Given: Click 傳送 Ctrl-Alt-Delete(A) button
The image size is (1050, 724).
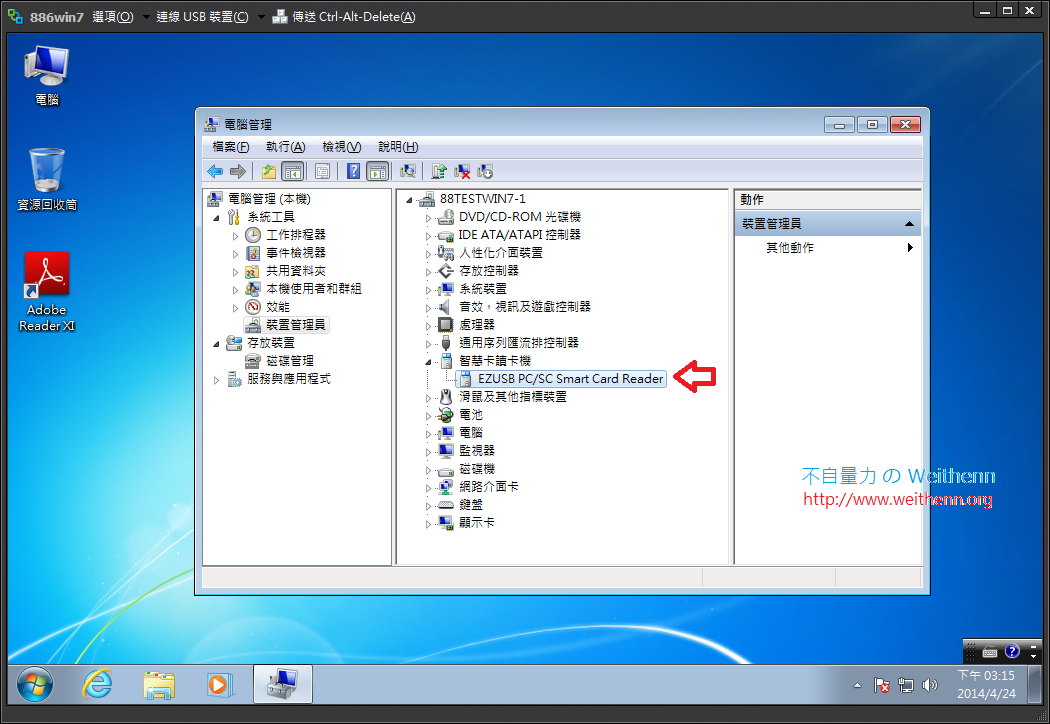Looking at the screenshot, I should pyautogui.click(x=344, y=17).
